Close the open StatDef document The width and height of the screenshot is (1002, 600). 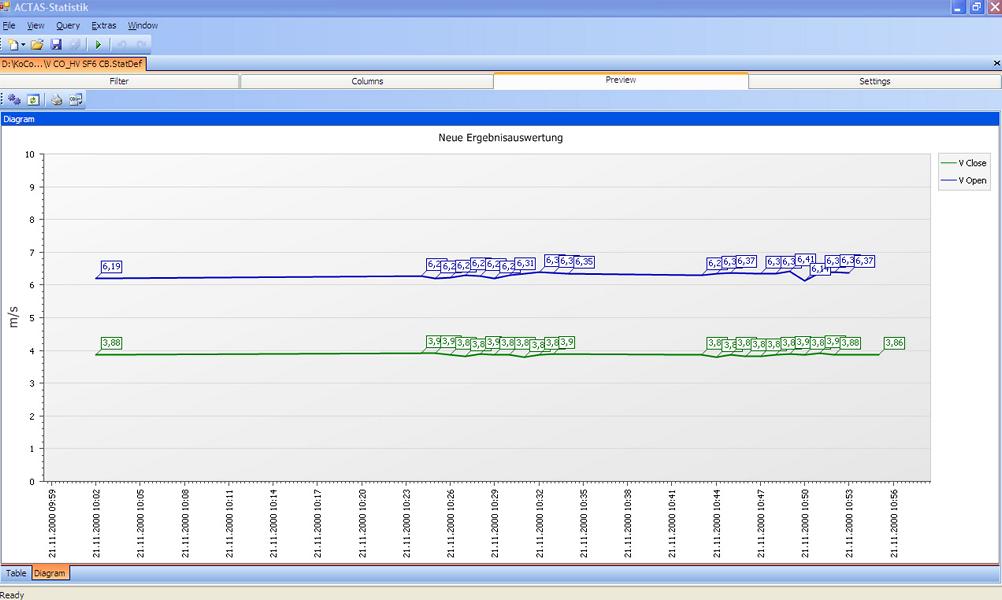(x=996, y=63)
